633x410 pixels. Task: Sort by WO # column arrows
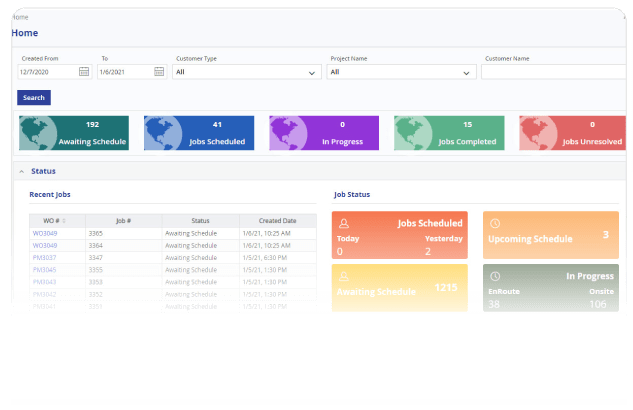click(x=64, y=221)
